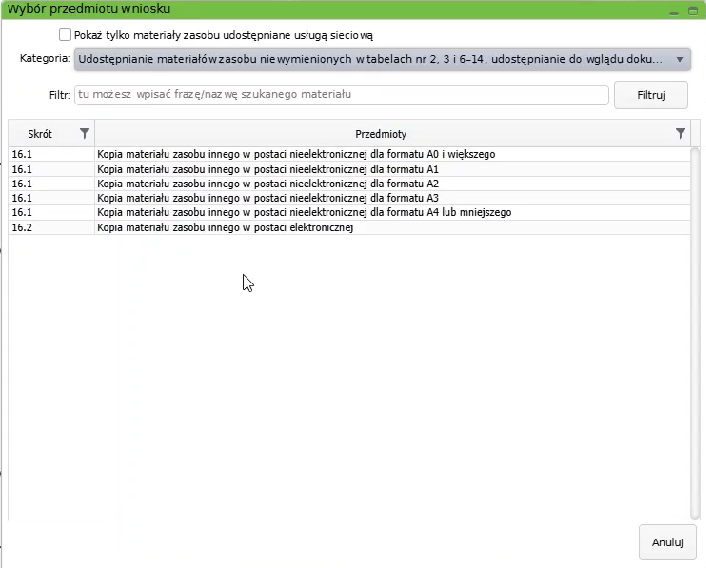This screenshot has width=706, height=568.
Task: Click the vertical scrollbar of the list
Action: pos(695,330)
